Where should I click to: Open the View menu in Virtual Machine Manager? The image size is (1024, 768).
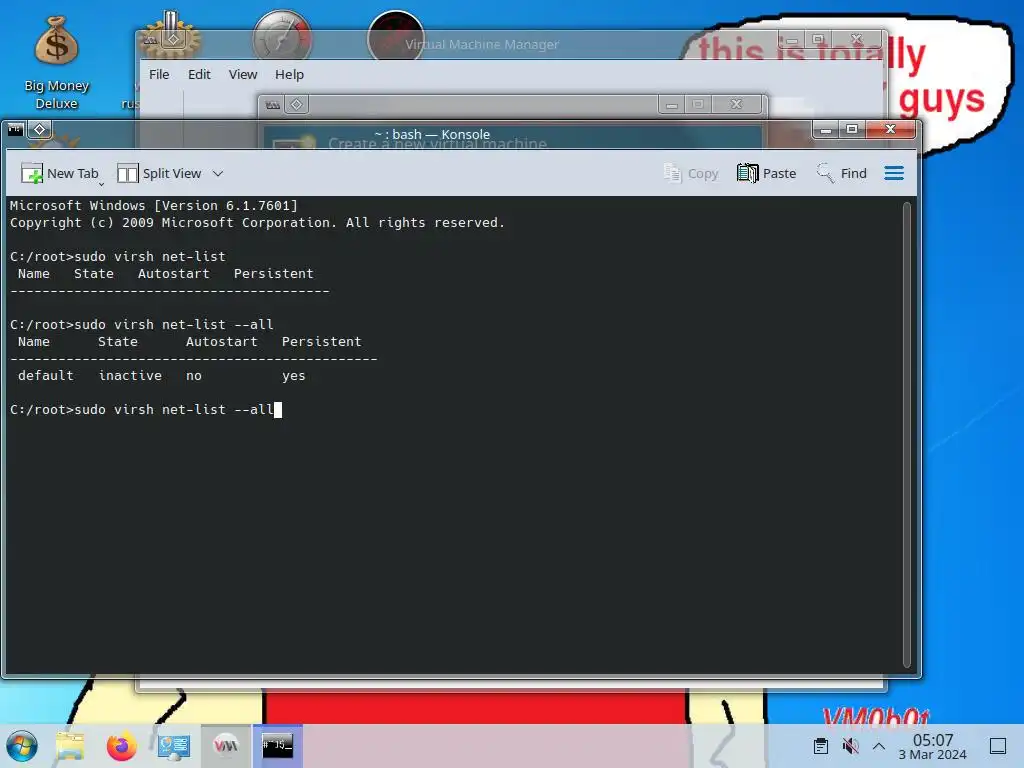pyautogui.click(x=243, y=74)
